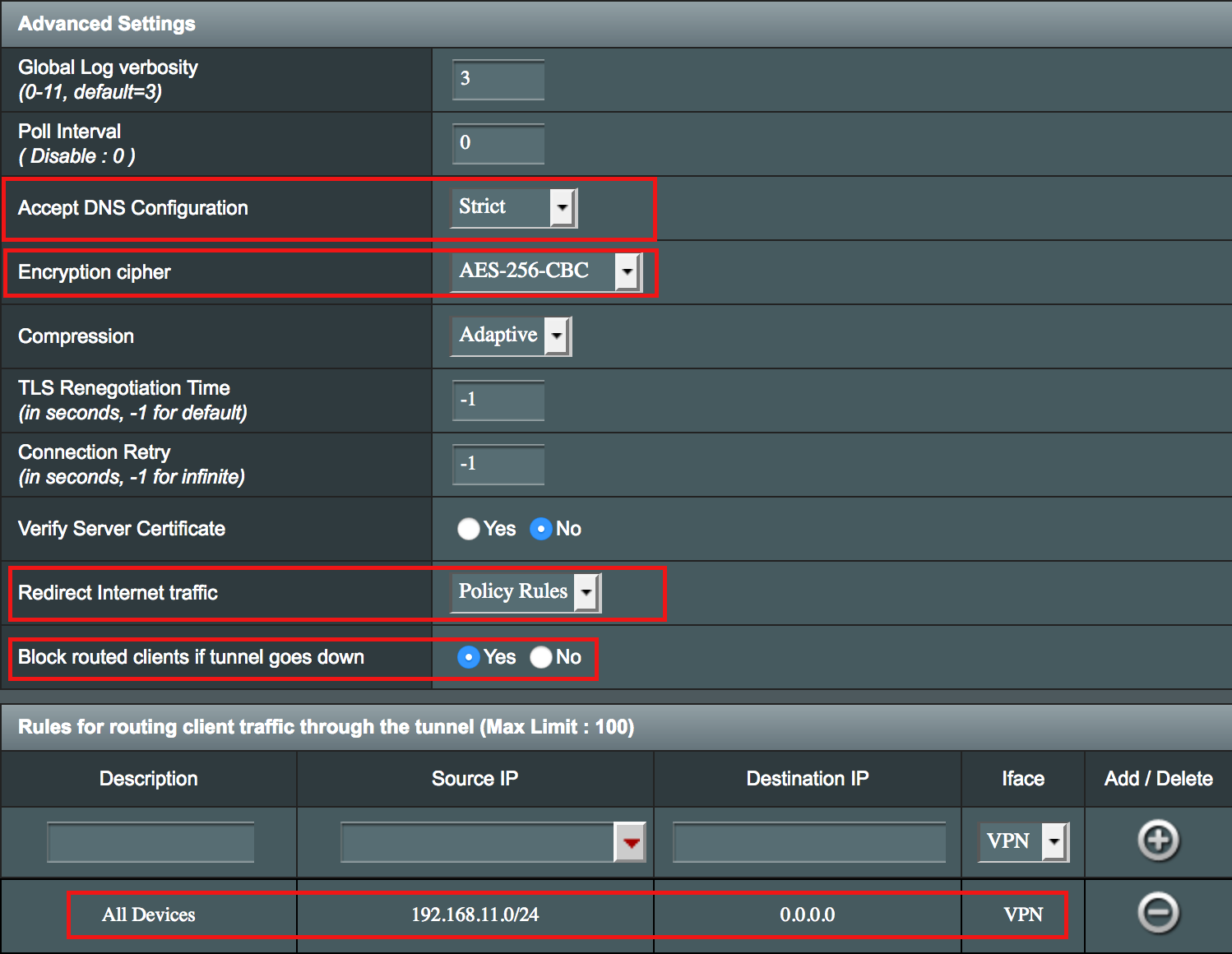Click the Verify Server Certificate label

[122, 529]
